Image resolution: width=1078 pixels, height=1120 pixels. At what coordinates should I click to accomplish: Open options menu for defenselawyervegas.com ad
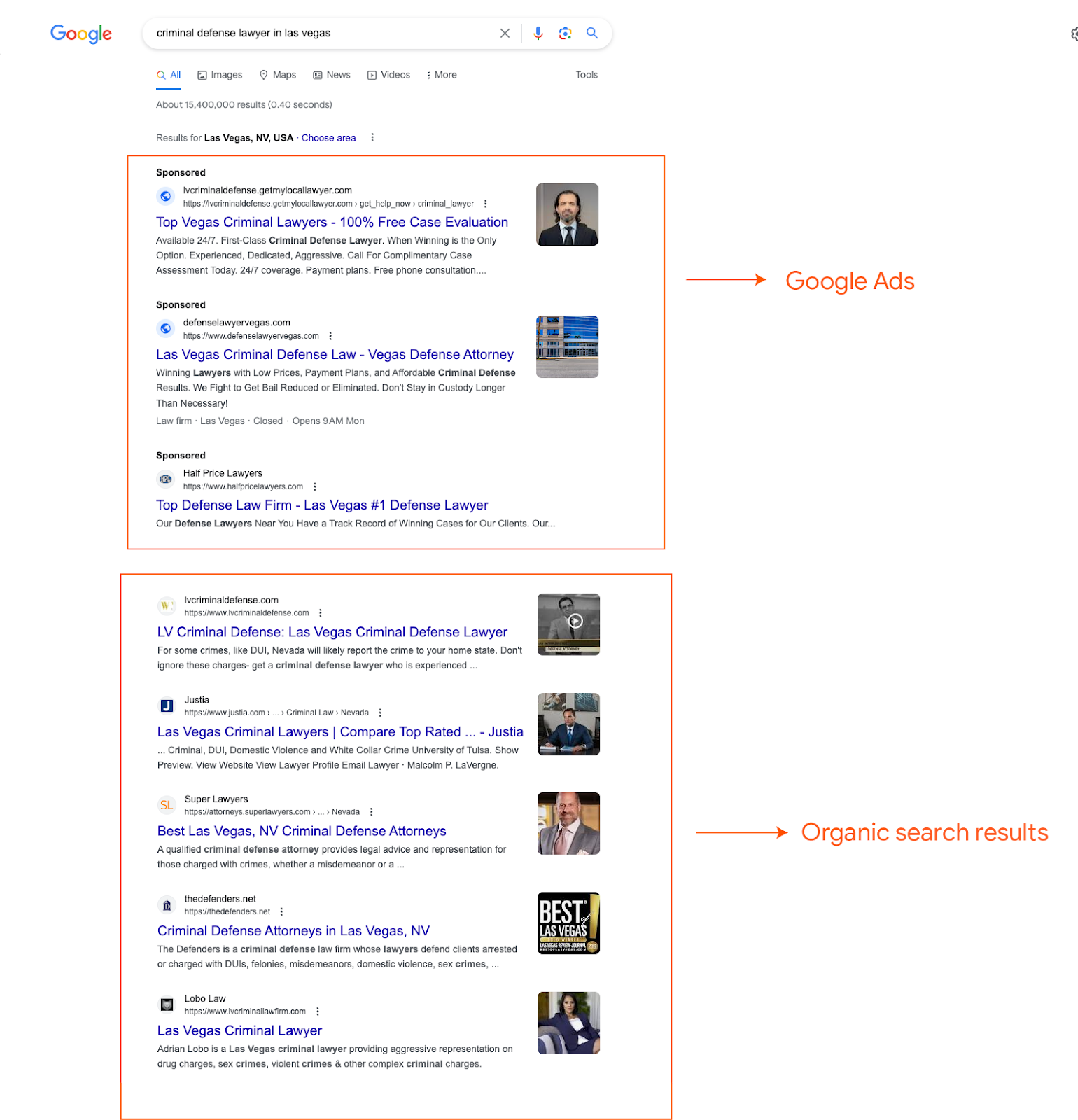[x=330, y=336]
